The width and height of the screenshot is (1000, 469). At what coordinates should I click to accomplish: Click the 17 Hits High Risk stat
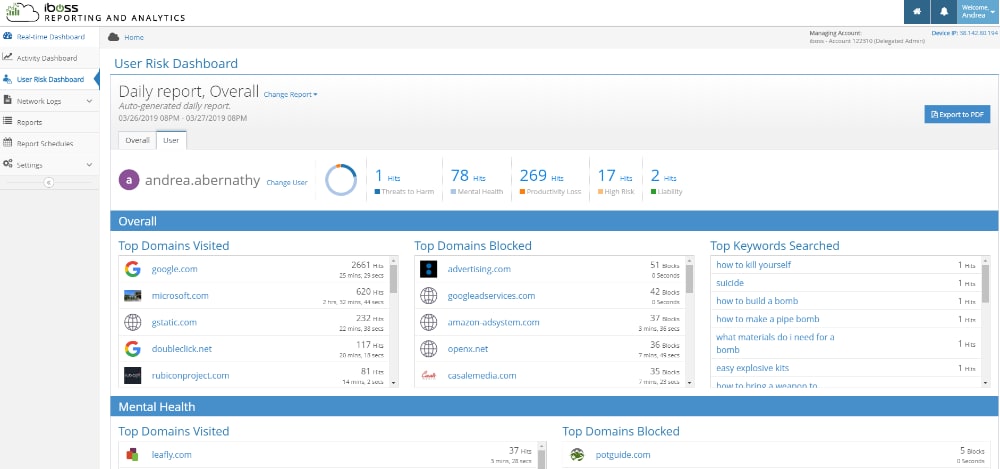point(615,181)
